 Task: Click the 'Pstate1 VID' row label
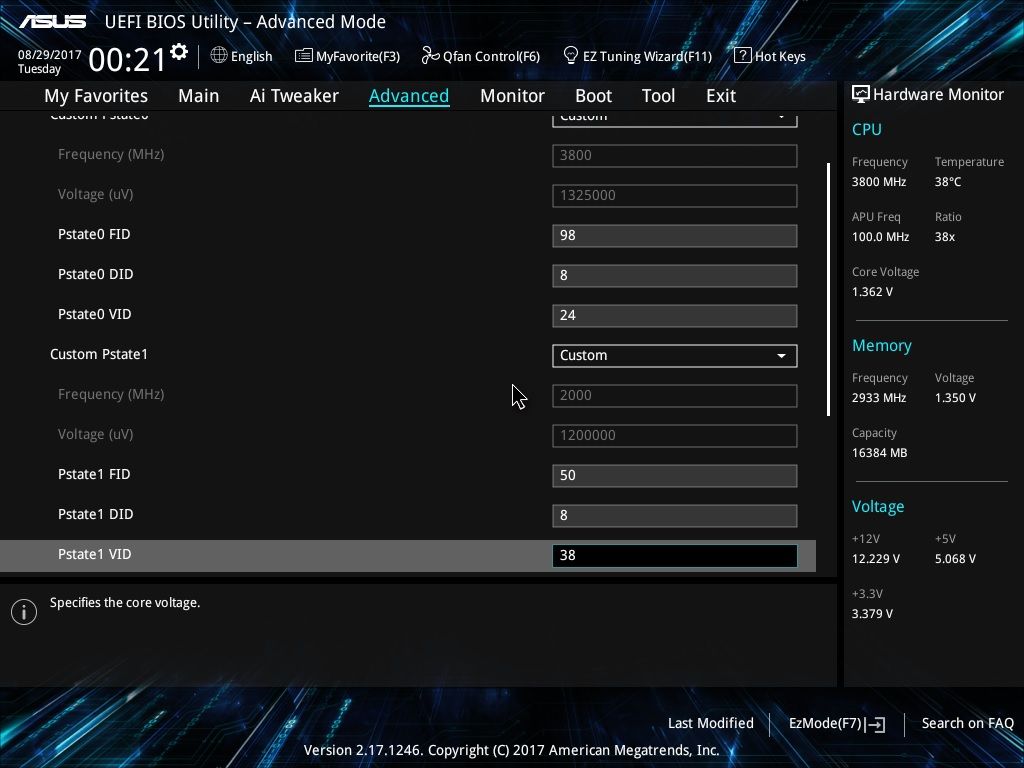(95, 554)
